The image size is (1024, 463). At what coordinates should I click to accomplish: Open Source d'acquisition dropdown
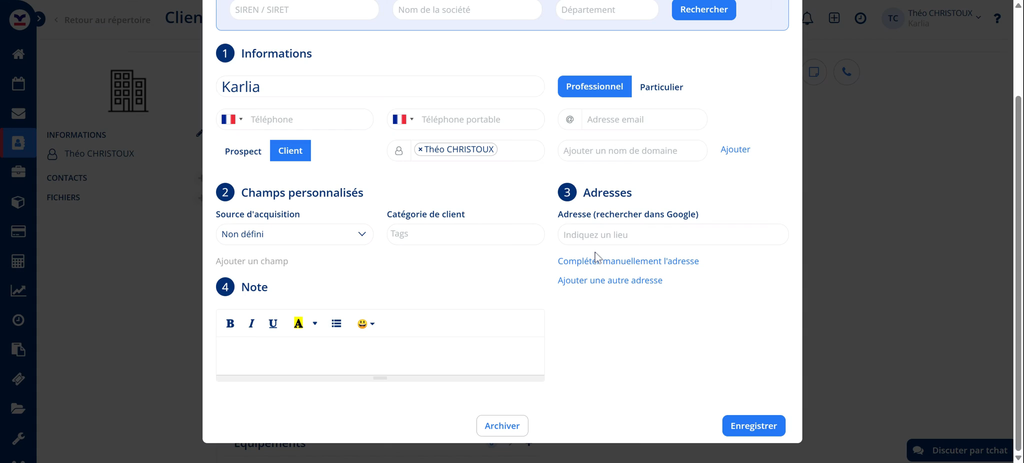coord(294,234)
